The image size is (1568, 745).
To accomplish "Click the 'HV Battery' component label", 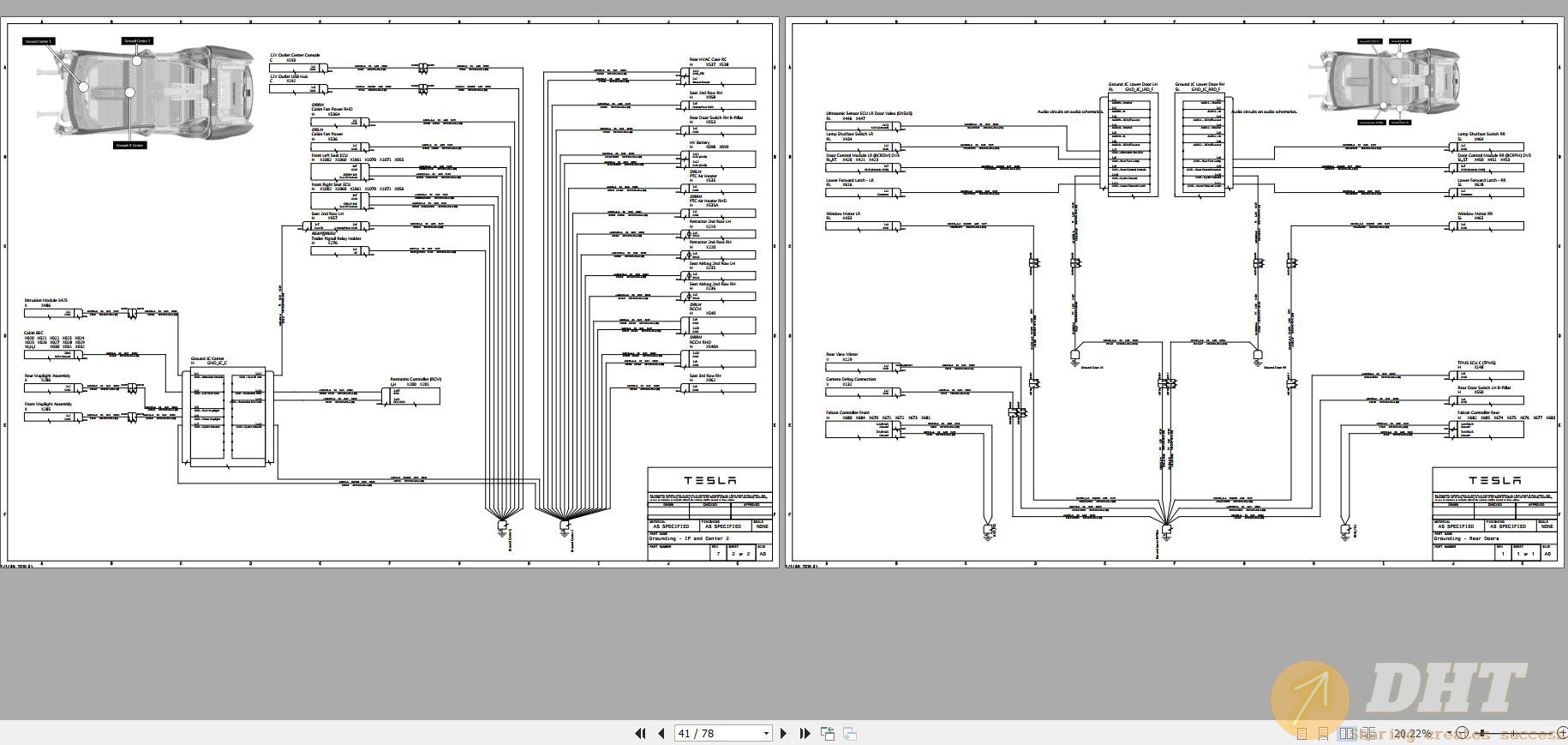I will tap(699, 143).
